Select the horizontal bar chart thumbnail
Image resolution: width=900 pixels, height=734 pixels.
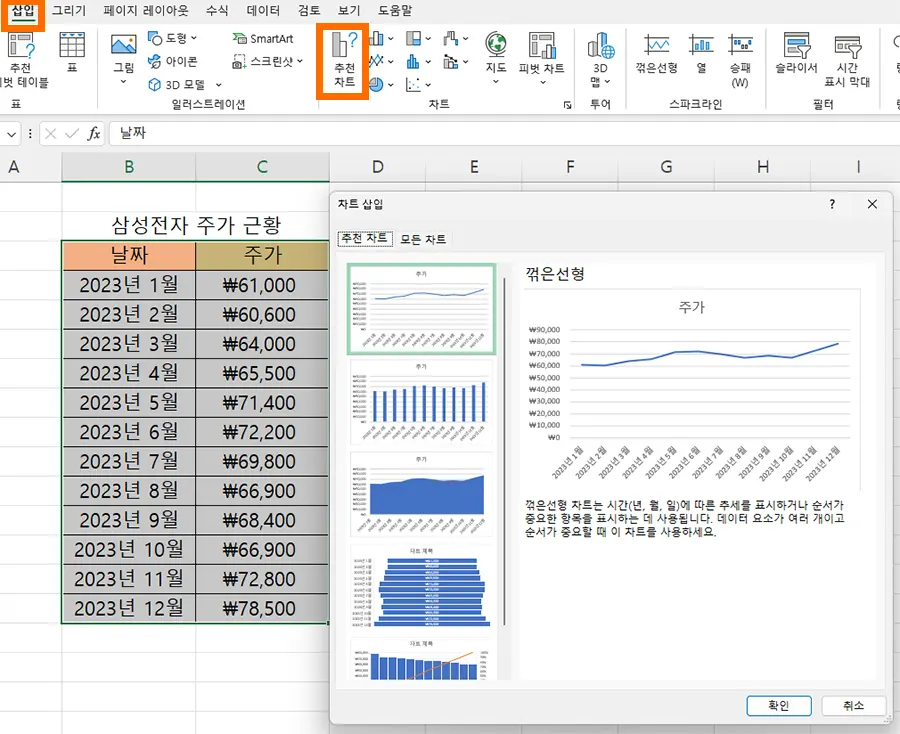pyautogui.click(x=421, y=587)
